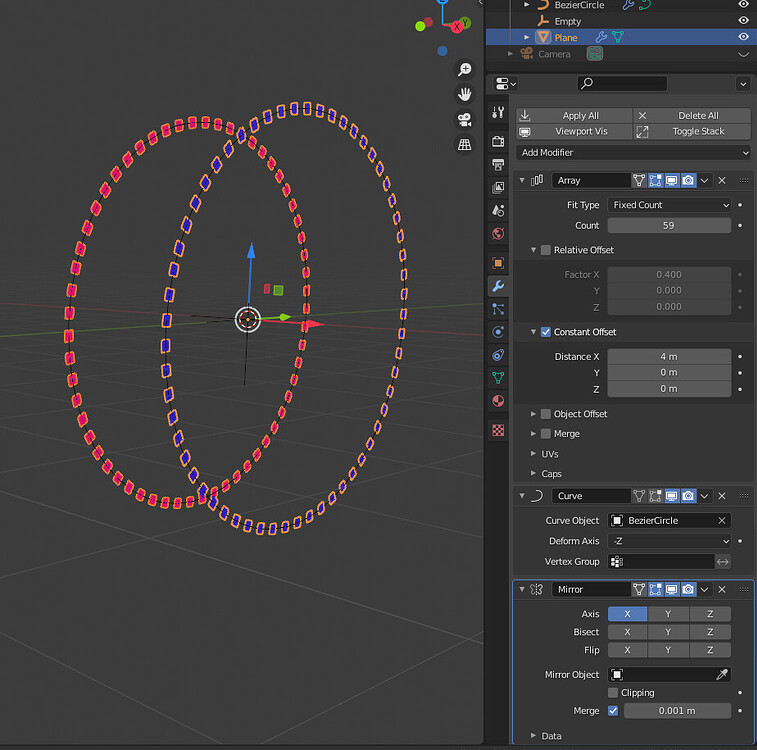Remove the Array modifier

(x=722, y=181)
